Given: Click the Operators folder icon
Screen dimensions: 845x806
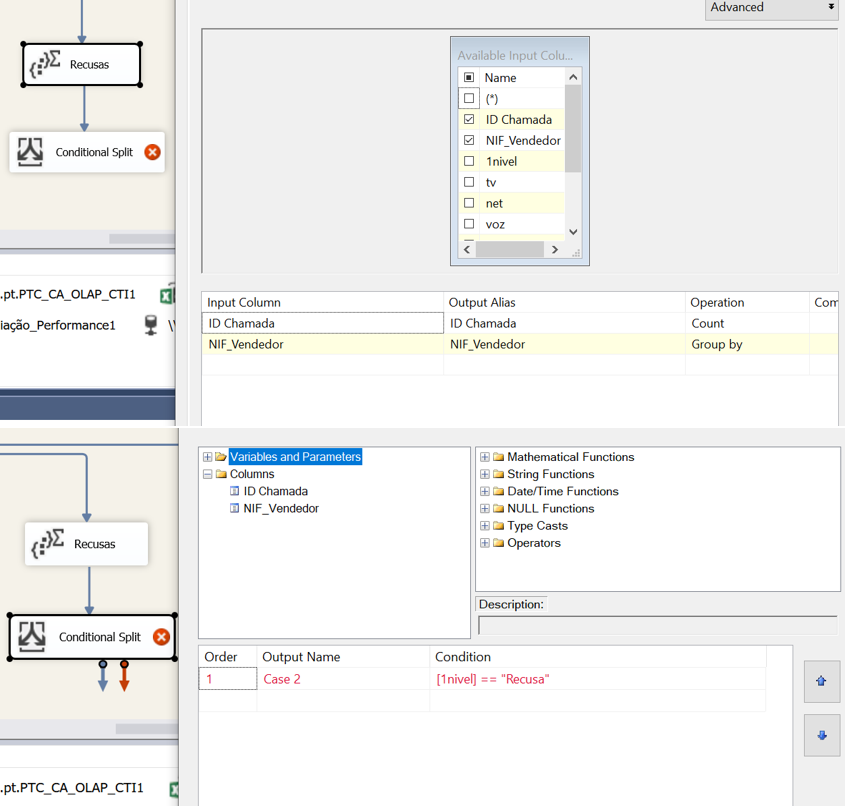Looking at the screenshot, I should tap(498, 543).
